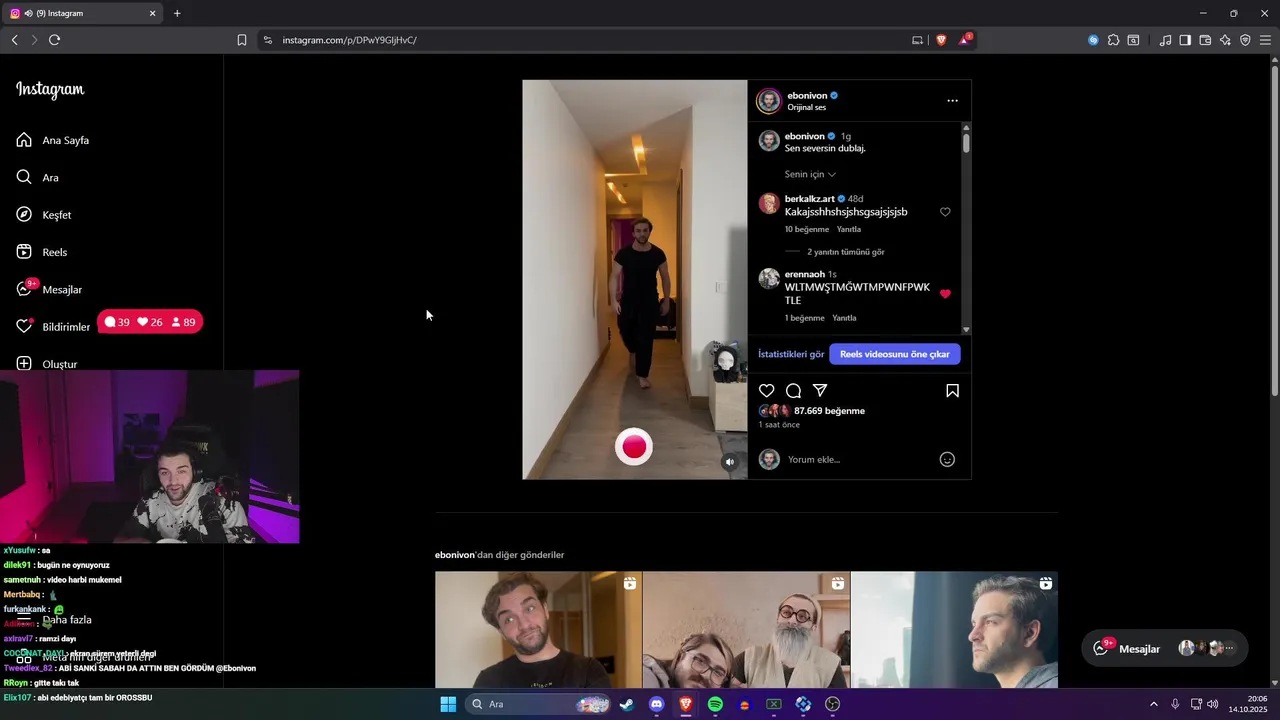Open Windows Start menu
The width and height of the screenshot is (1280, 720).
[x=448, y=704]
